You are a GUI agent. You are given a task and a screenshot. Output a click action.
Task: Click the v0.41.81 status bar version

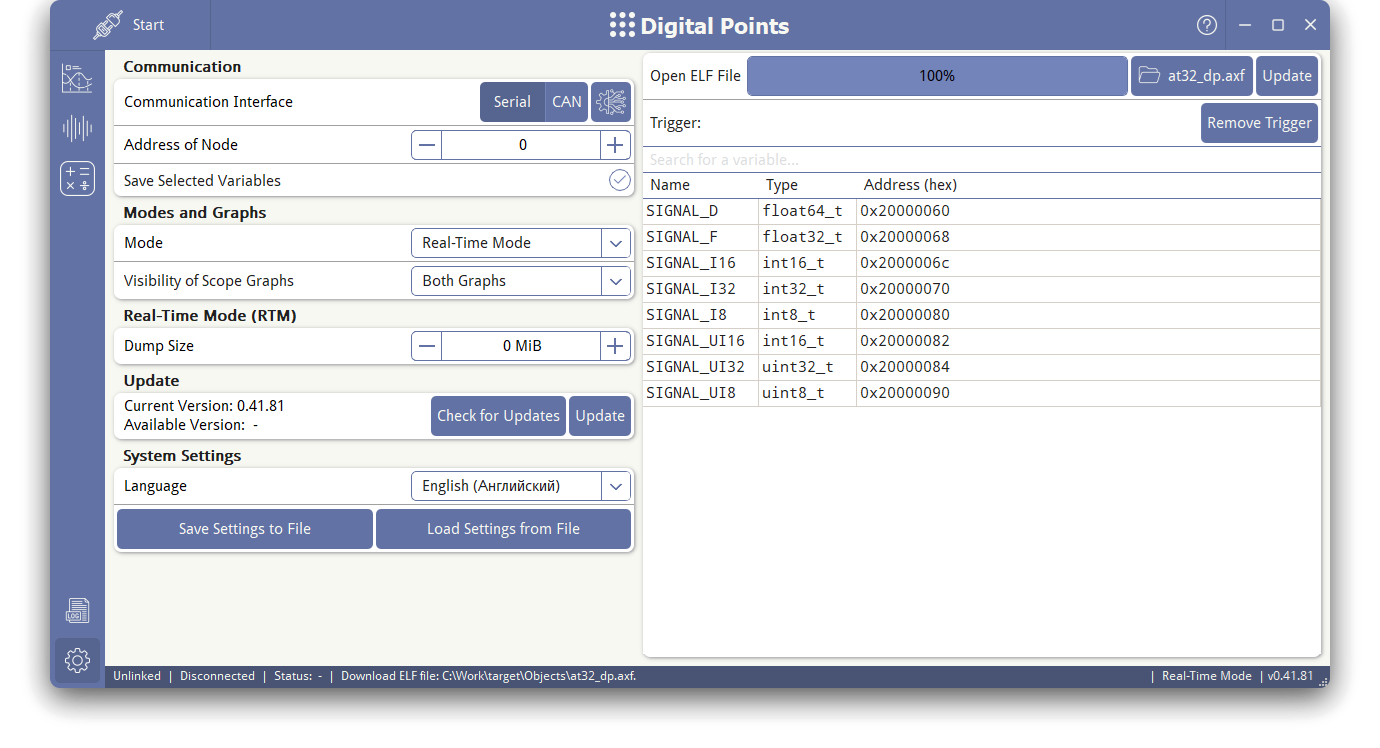pos(1290,676)
